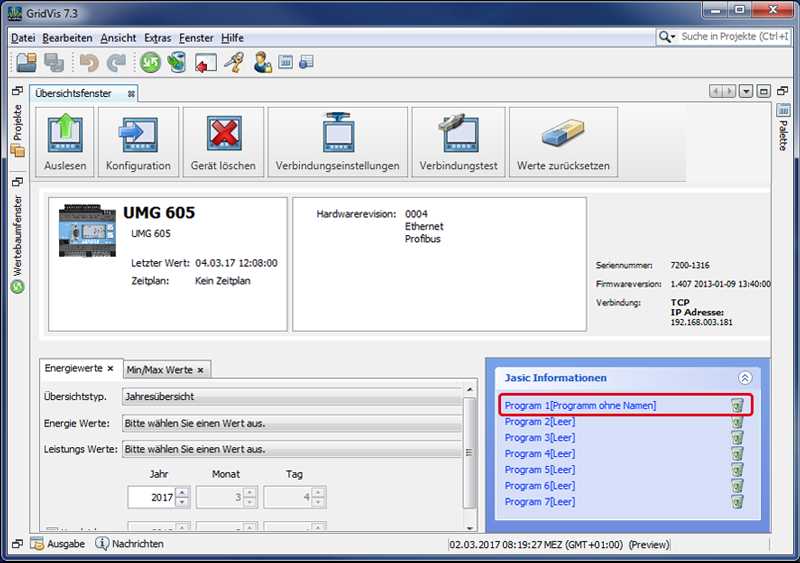800x563 pixels.
Task: Click the last toolbar icon with blue globe
Action: point(306,62)
